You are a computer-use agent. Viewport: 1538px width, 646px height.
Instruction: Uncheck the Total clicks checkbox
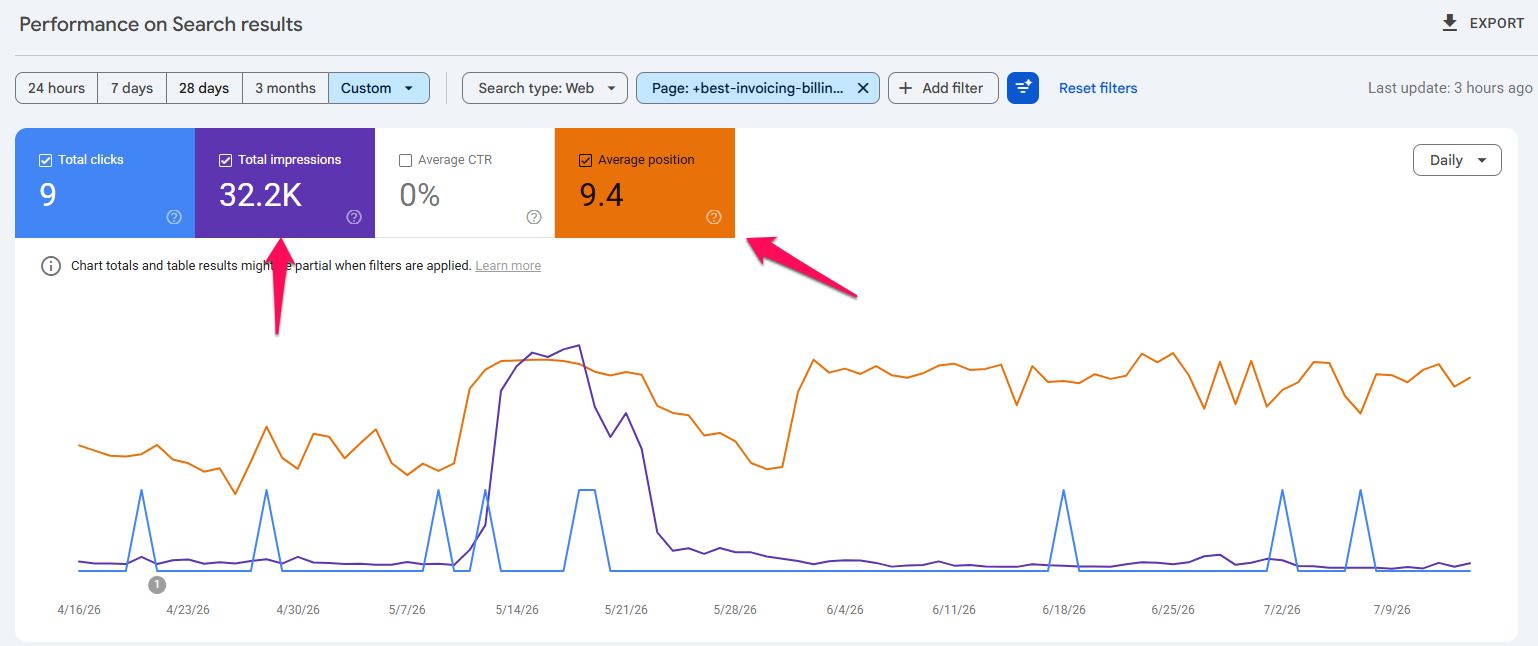click(45, 160)
